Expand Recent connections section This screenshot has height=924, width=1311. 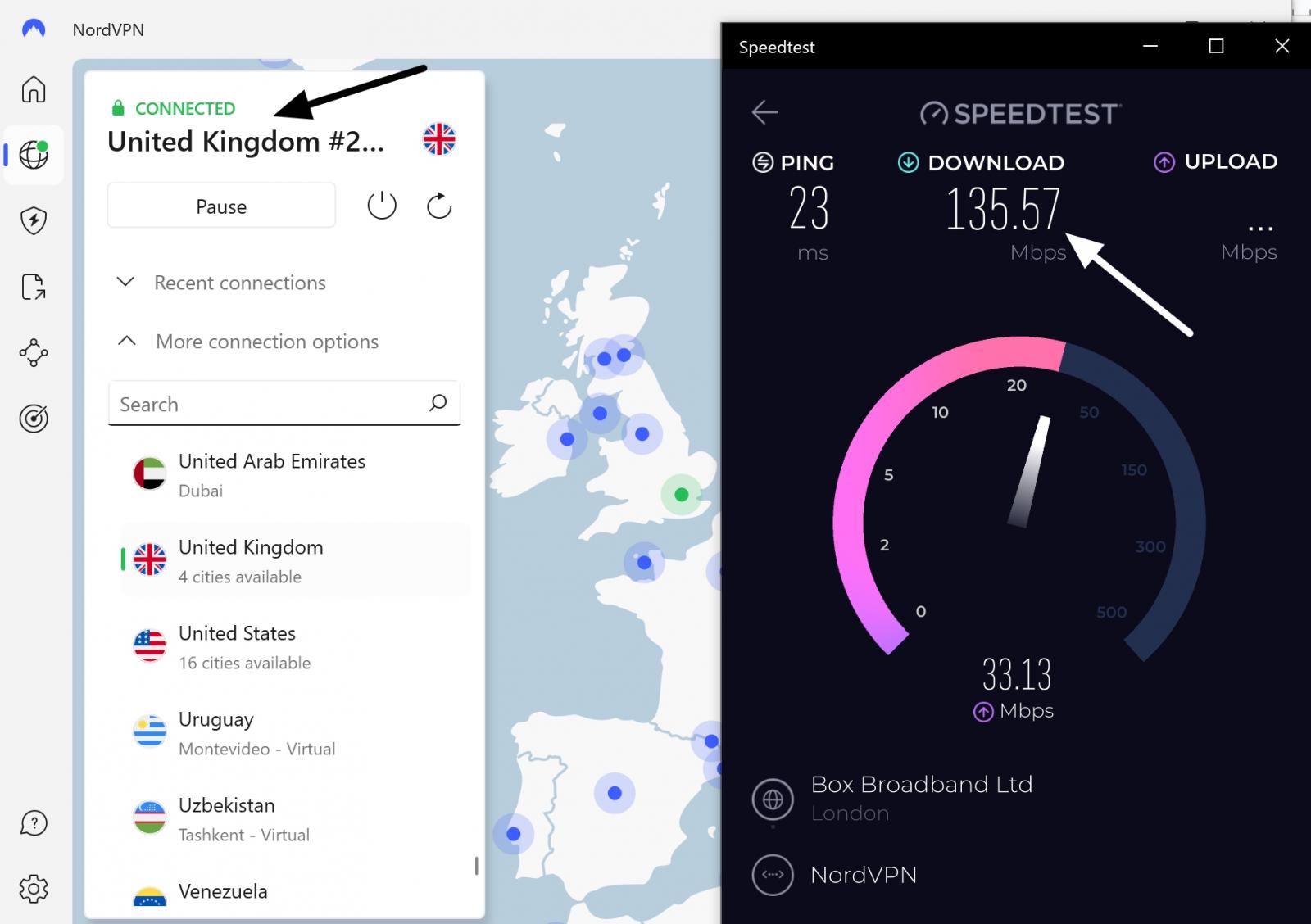pos(239,283)
